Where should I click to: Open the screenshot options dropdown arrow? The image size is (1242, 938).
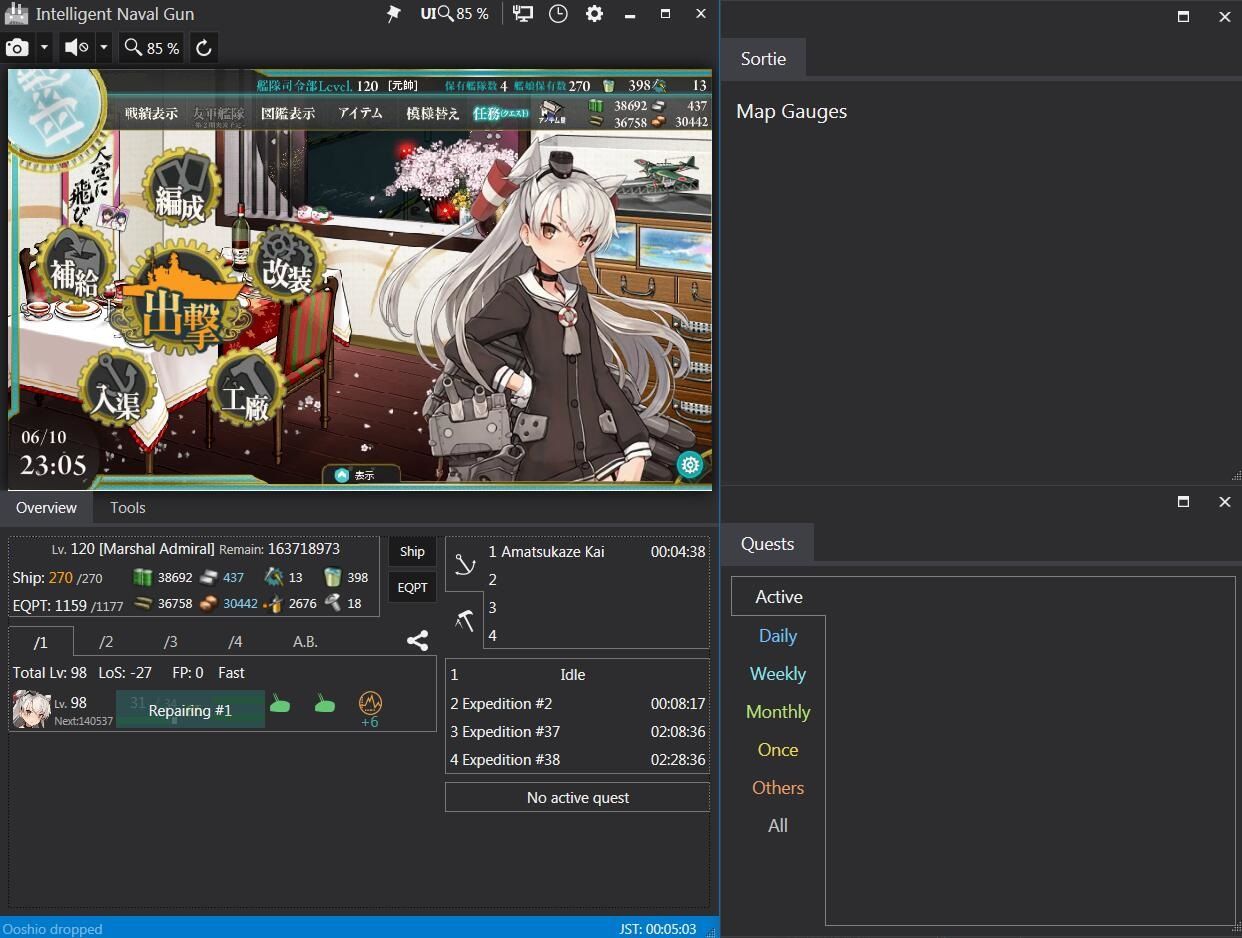(44, 47)
